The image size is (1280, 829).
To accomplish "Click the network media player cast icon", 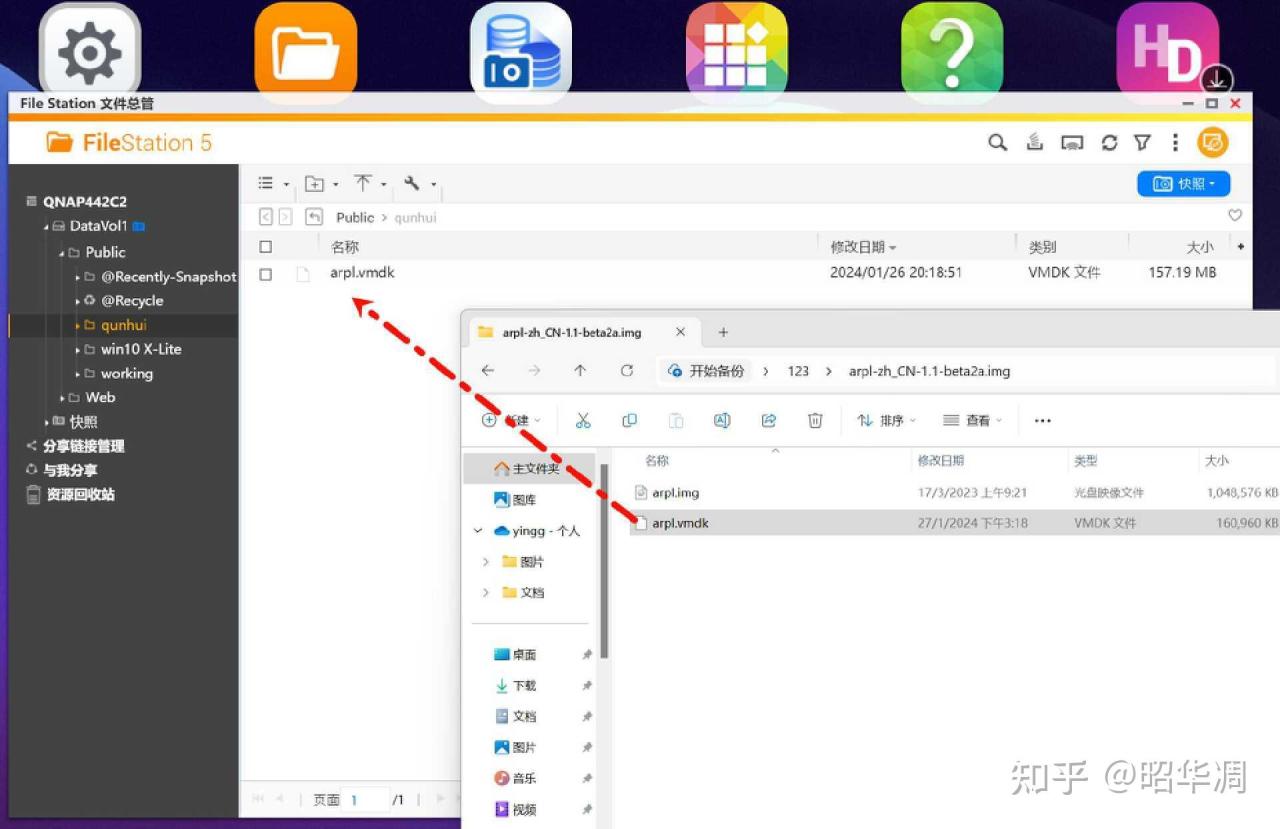I will (x=1072, y=143).
